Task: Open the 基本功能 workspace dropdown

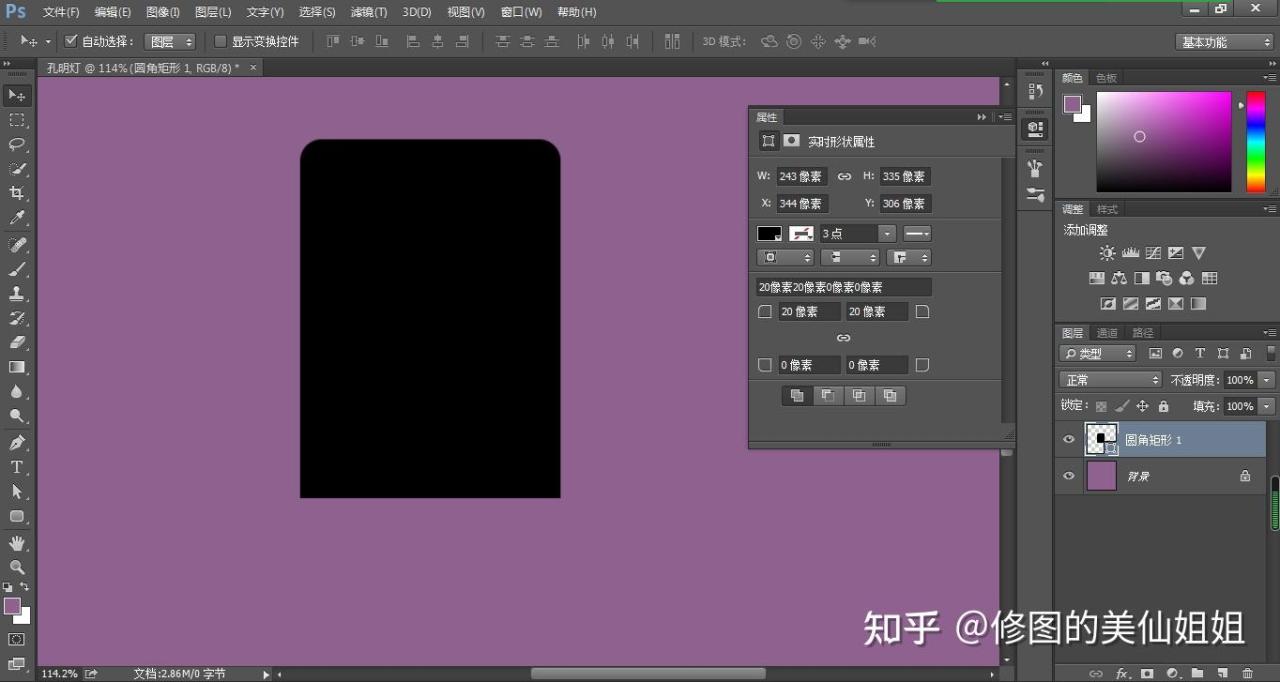Action: tap(1224, 42)
